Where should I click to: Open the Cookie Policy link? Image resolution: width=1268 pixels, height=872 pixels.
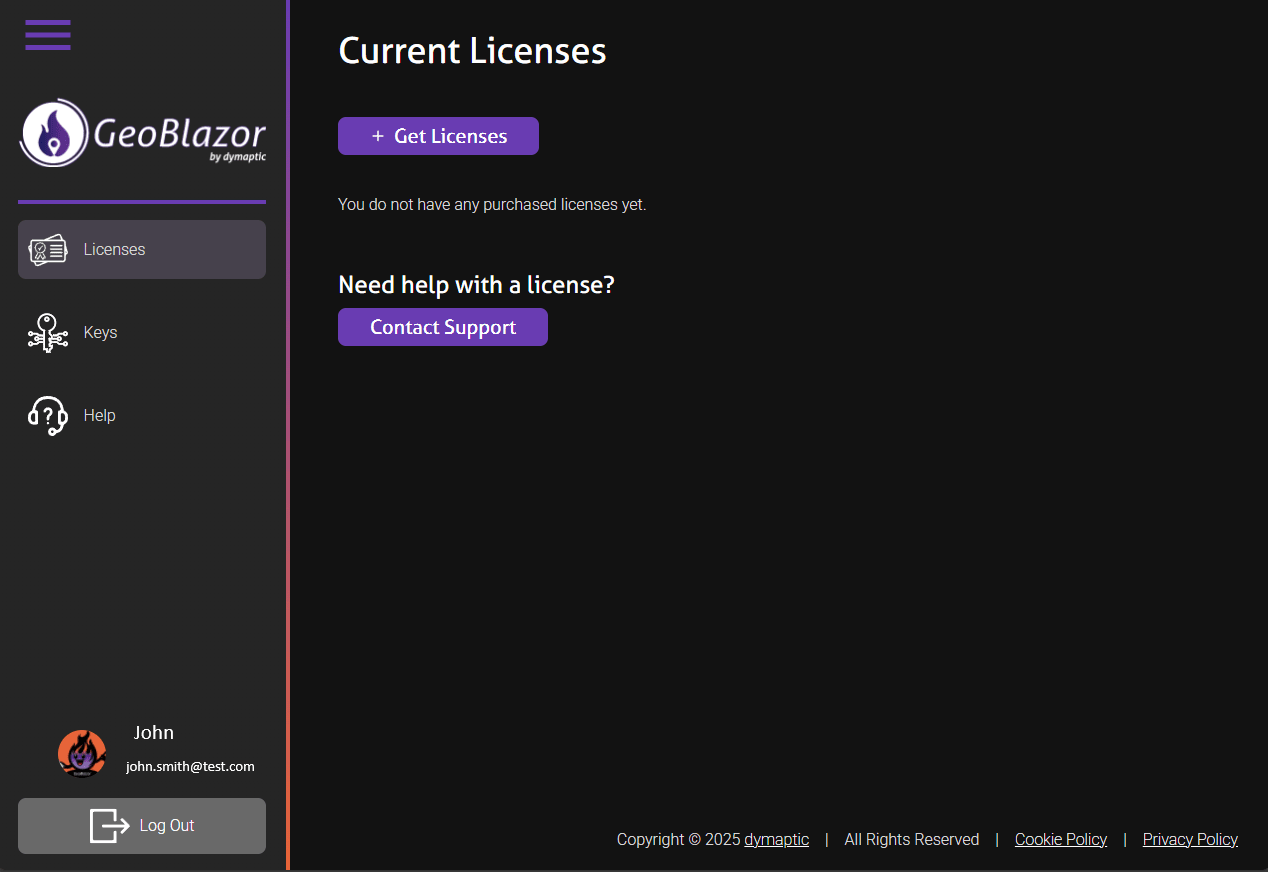[x=1061, y=840]
